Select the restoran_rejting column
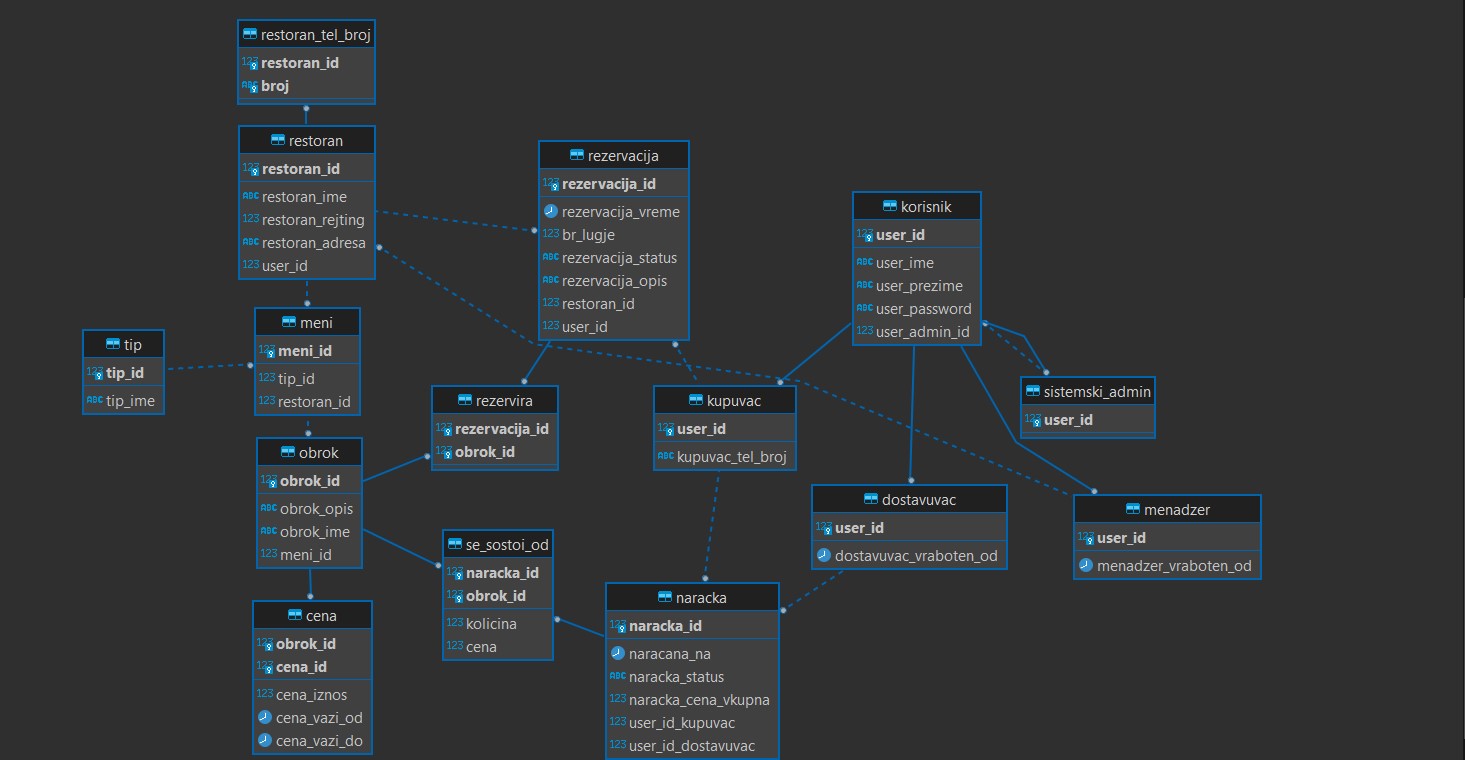 pyautogui.click(x=312, y=219)
